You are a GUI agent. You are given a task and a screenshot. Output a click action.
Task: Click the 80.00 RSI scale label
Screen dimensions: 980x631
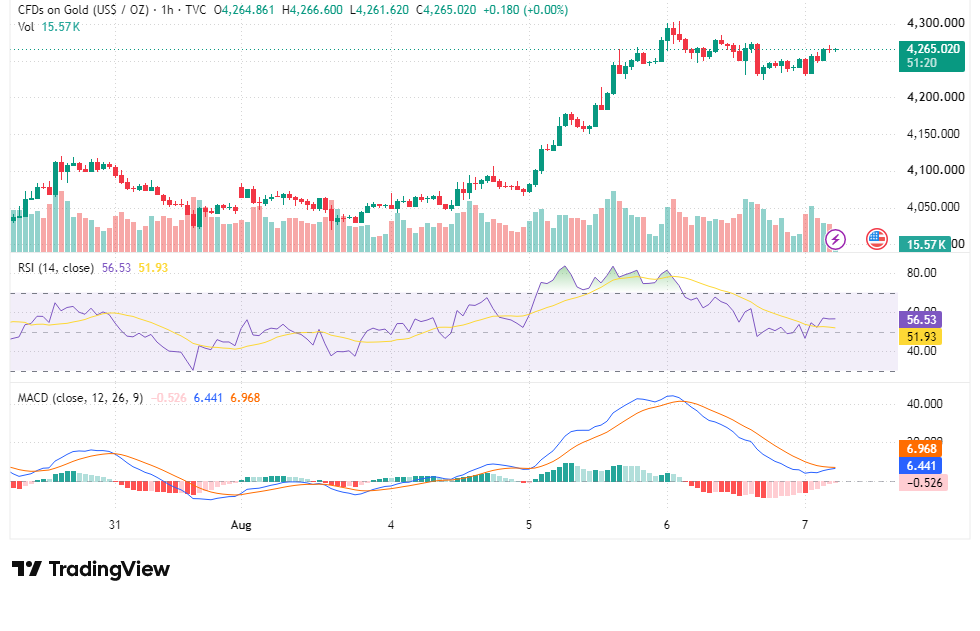(921, 273)
